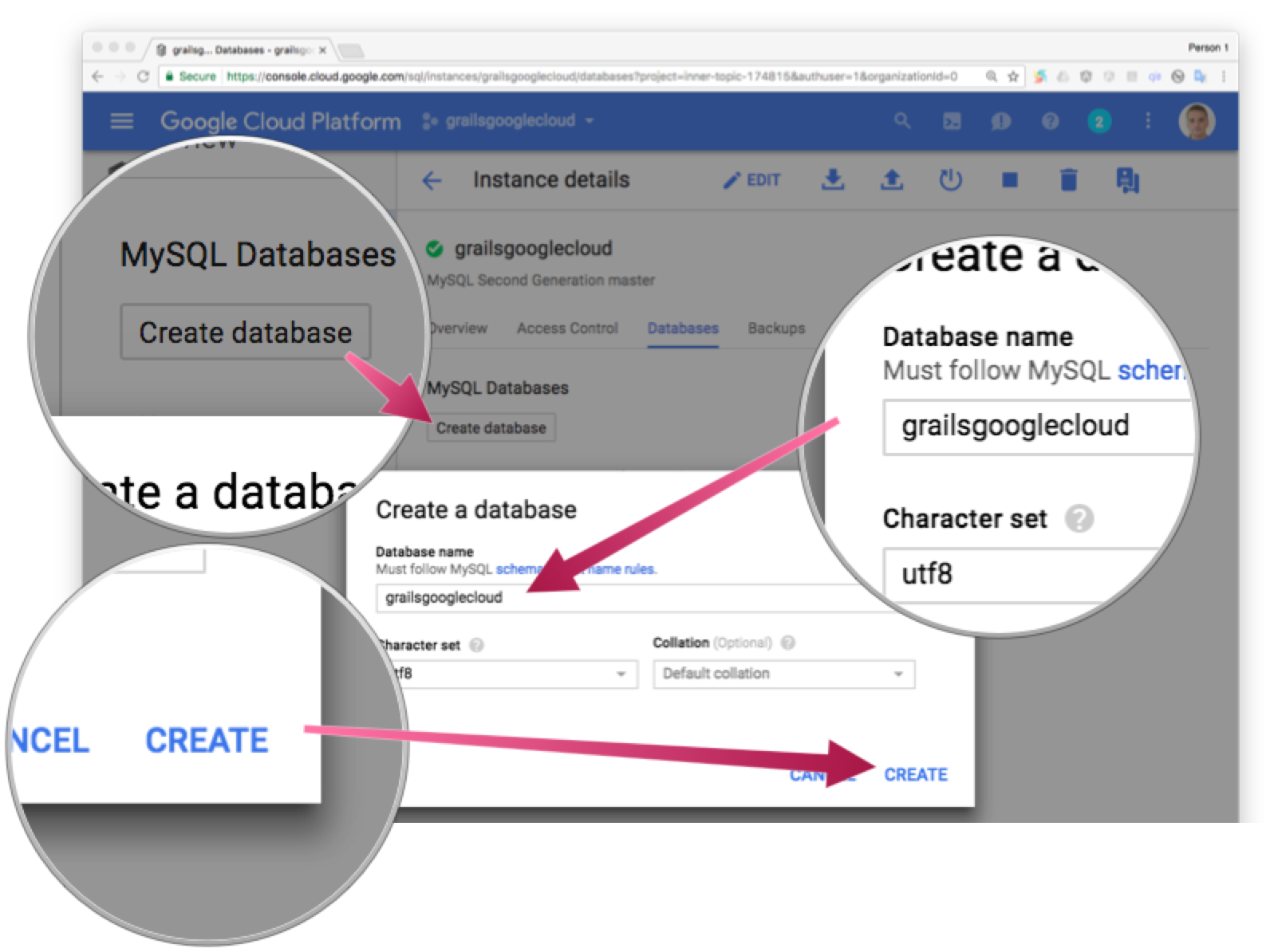Click the browser back arrow
Image resolution: width=1270 pixels, height=952 pixels.
(97, 77)
